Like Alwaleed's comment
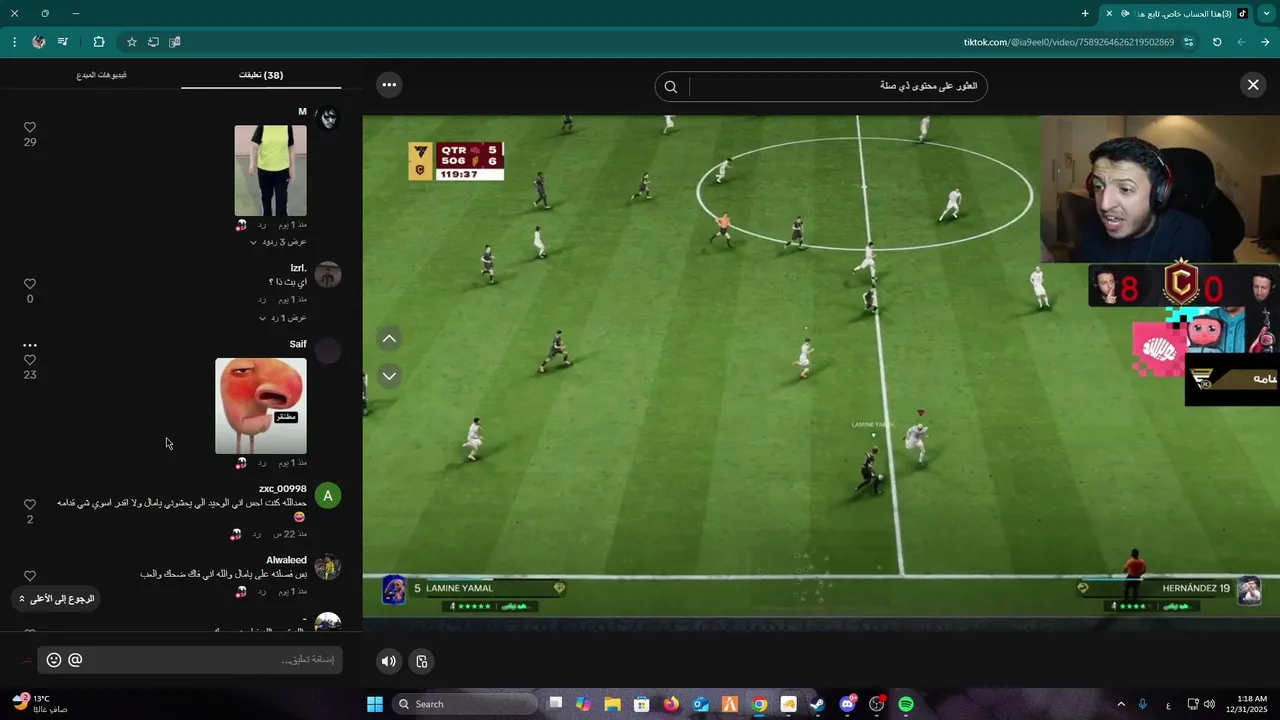The width and height of the screenshot is (1280, 720). point(30,576)
